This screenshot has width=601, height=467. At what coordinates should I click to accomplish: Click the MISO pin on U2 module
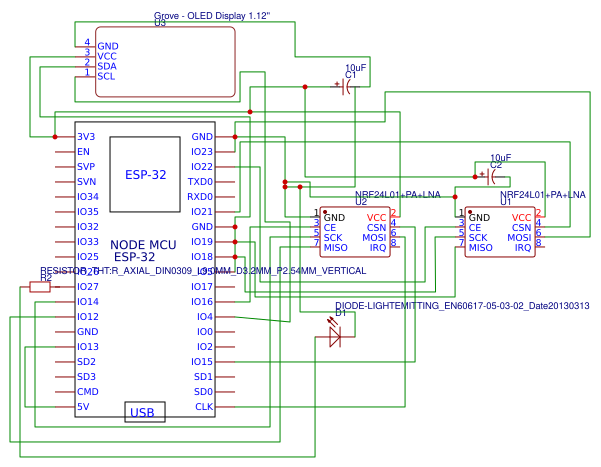pyautogui.click(x=336, y=248)
